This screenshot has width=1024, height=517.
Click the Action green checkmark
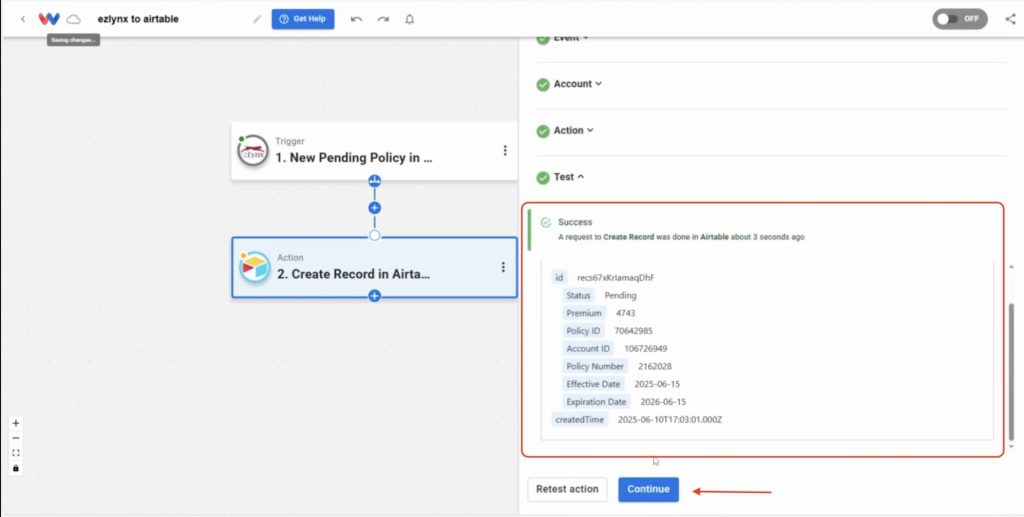click(543, 131)
